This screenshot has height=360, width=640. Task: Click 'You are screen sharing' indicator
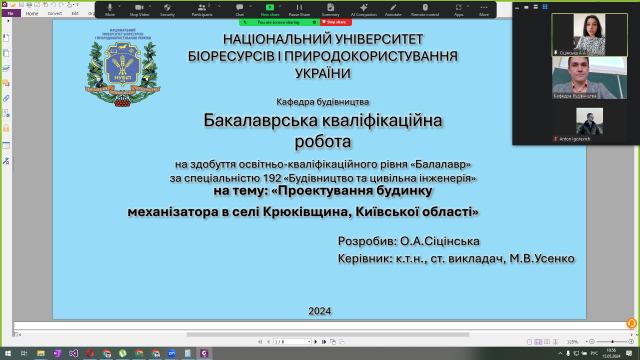click(x=279, y=22)
